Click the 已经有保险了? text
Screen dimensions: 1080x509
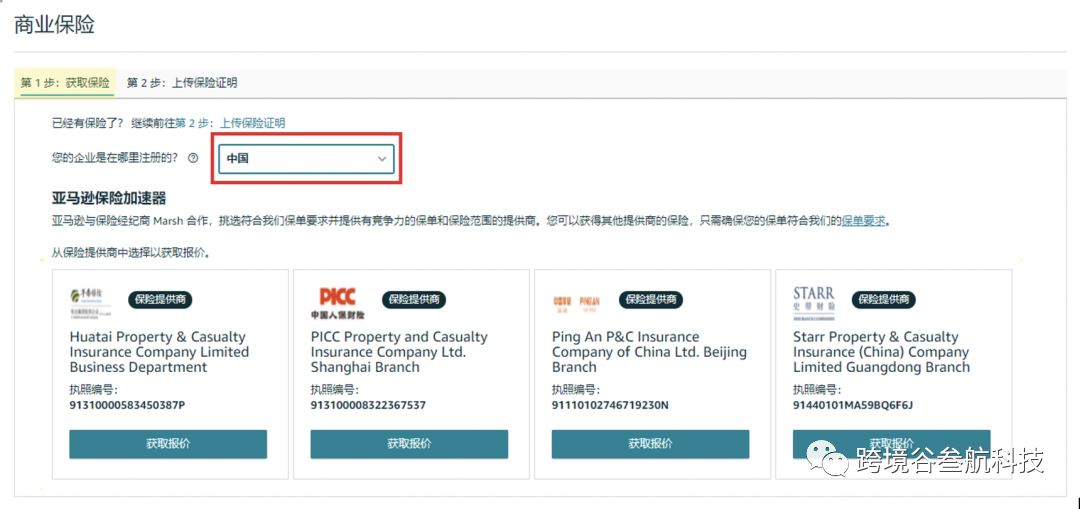pyautogui.click(x=87, y=123)
